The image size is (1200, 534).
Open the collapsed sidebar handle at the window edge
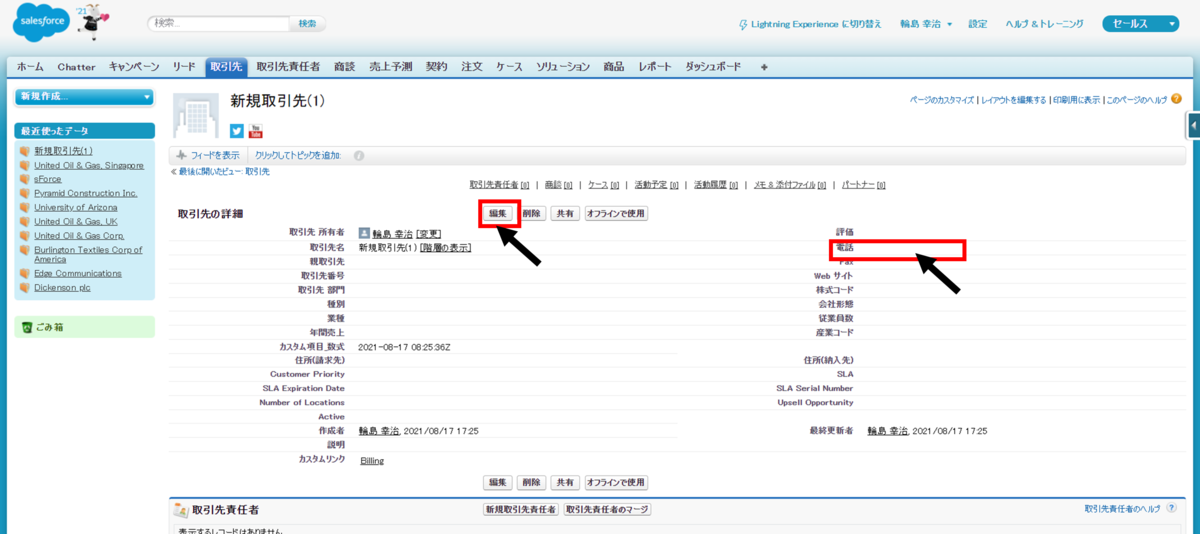pyautogui.click(x=1194, y=125)
